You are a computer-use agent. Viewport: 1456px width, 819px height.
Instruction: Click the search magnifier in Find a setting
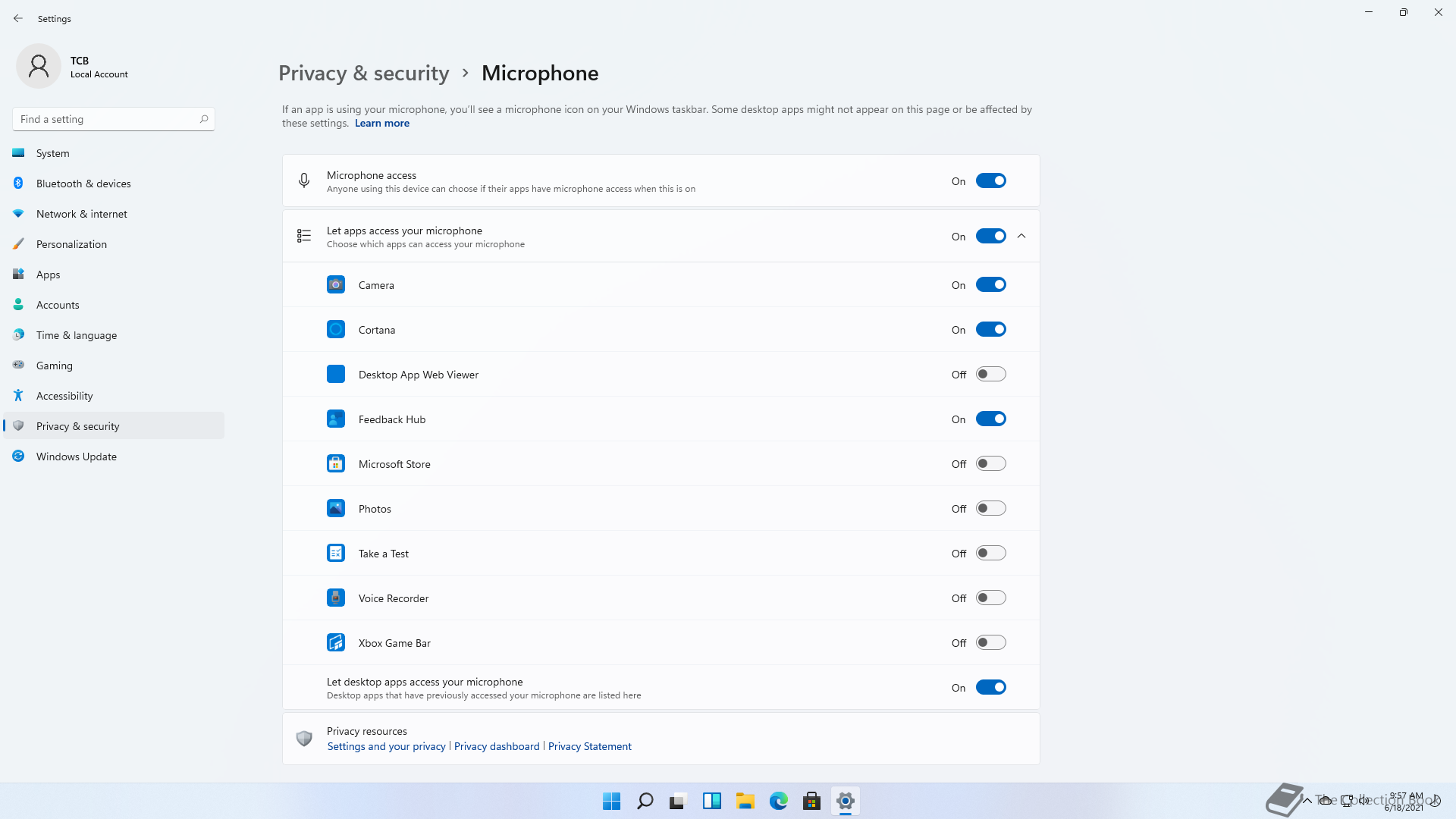(x=204, y=119)
